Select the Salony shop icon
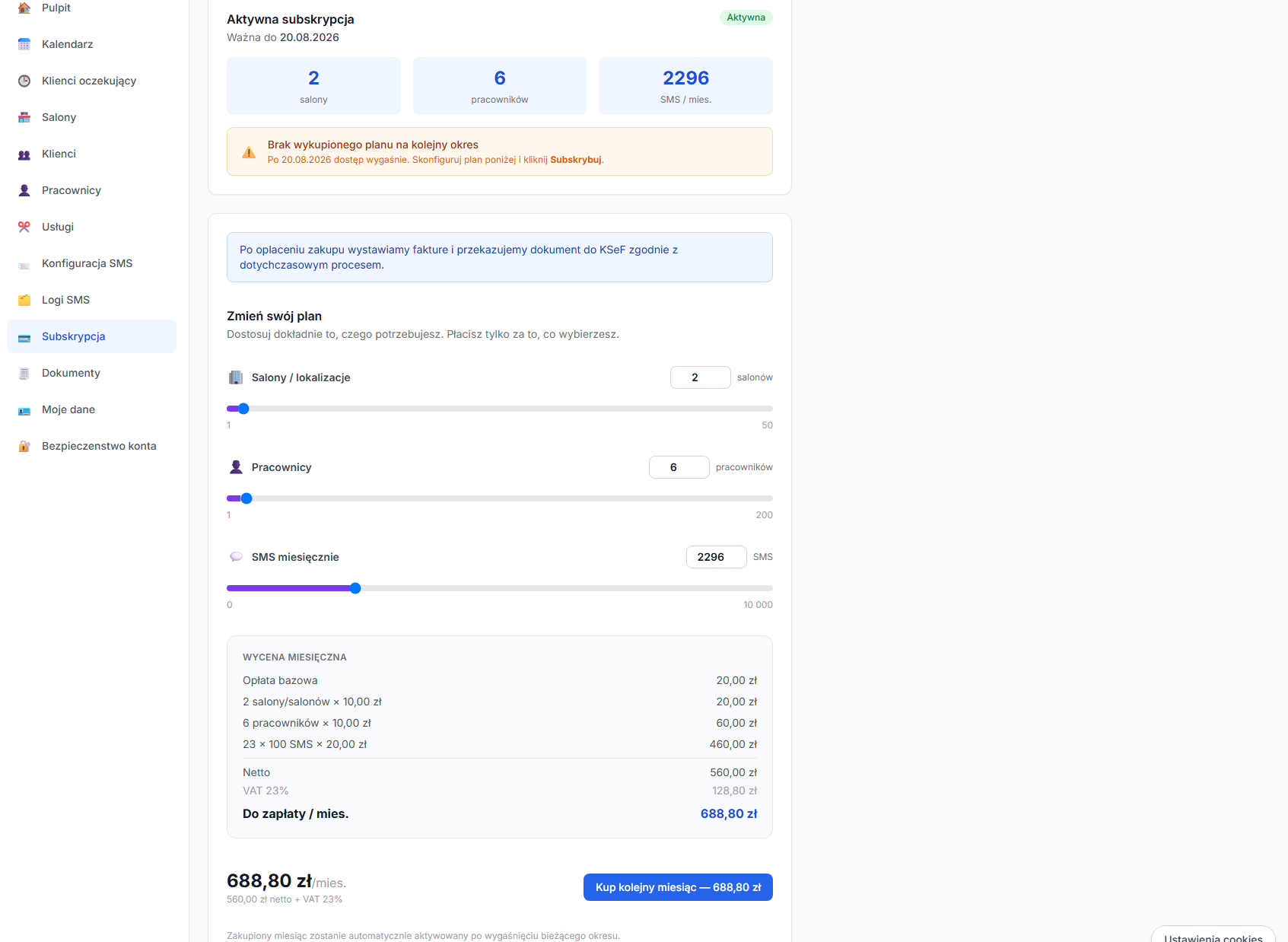 pyautogui.click(x=24, y=117)
